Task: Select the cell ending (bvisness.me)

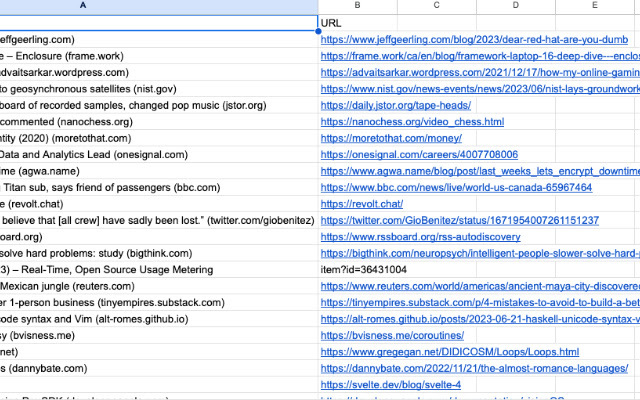Action: [x=159, y=336]
